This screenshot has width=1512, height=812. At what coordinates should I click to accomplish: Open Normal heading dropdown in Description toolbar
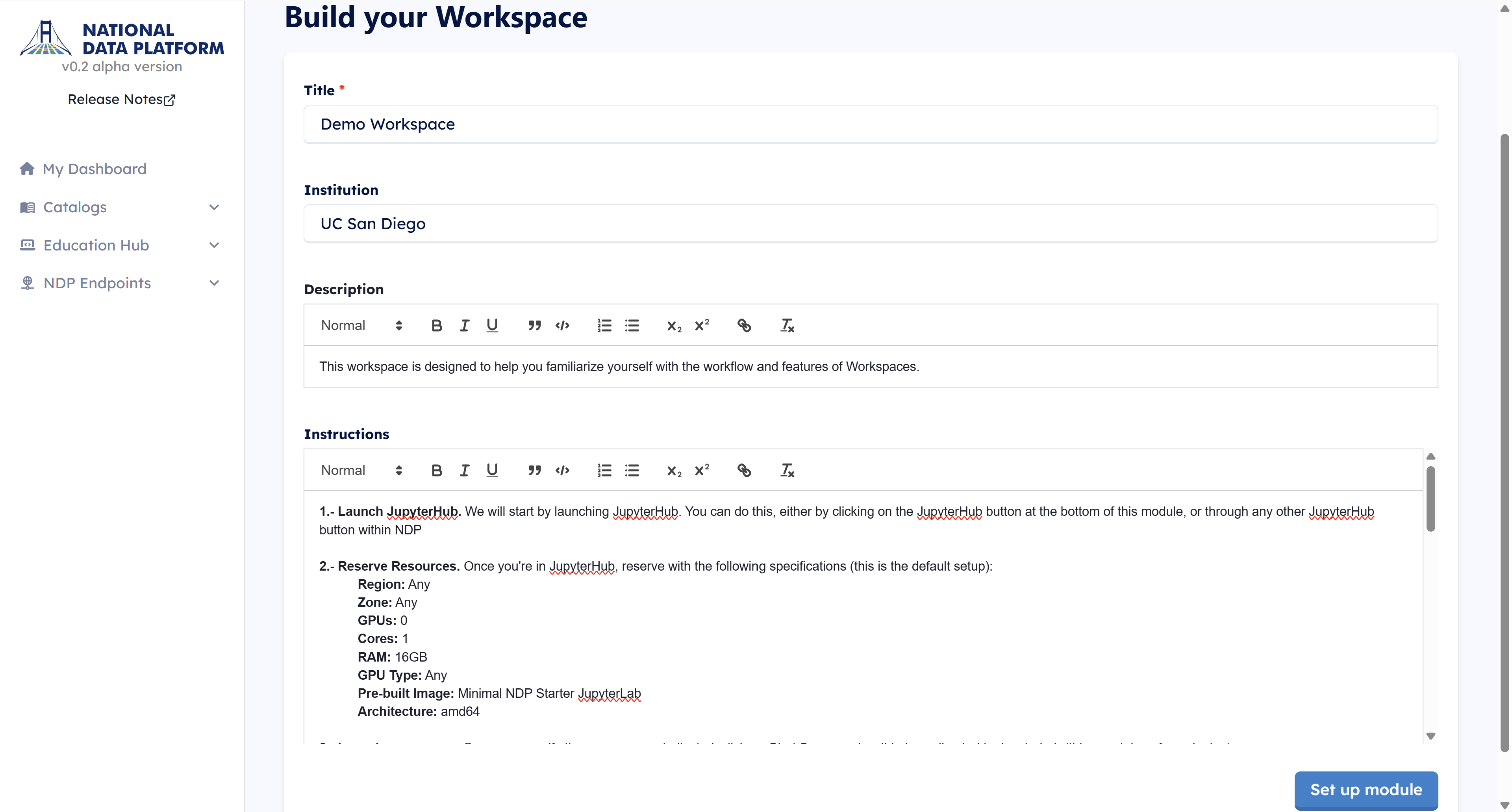pos(361,325)
